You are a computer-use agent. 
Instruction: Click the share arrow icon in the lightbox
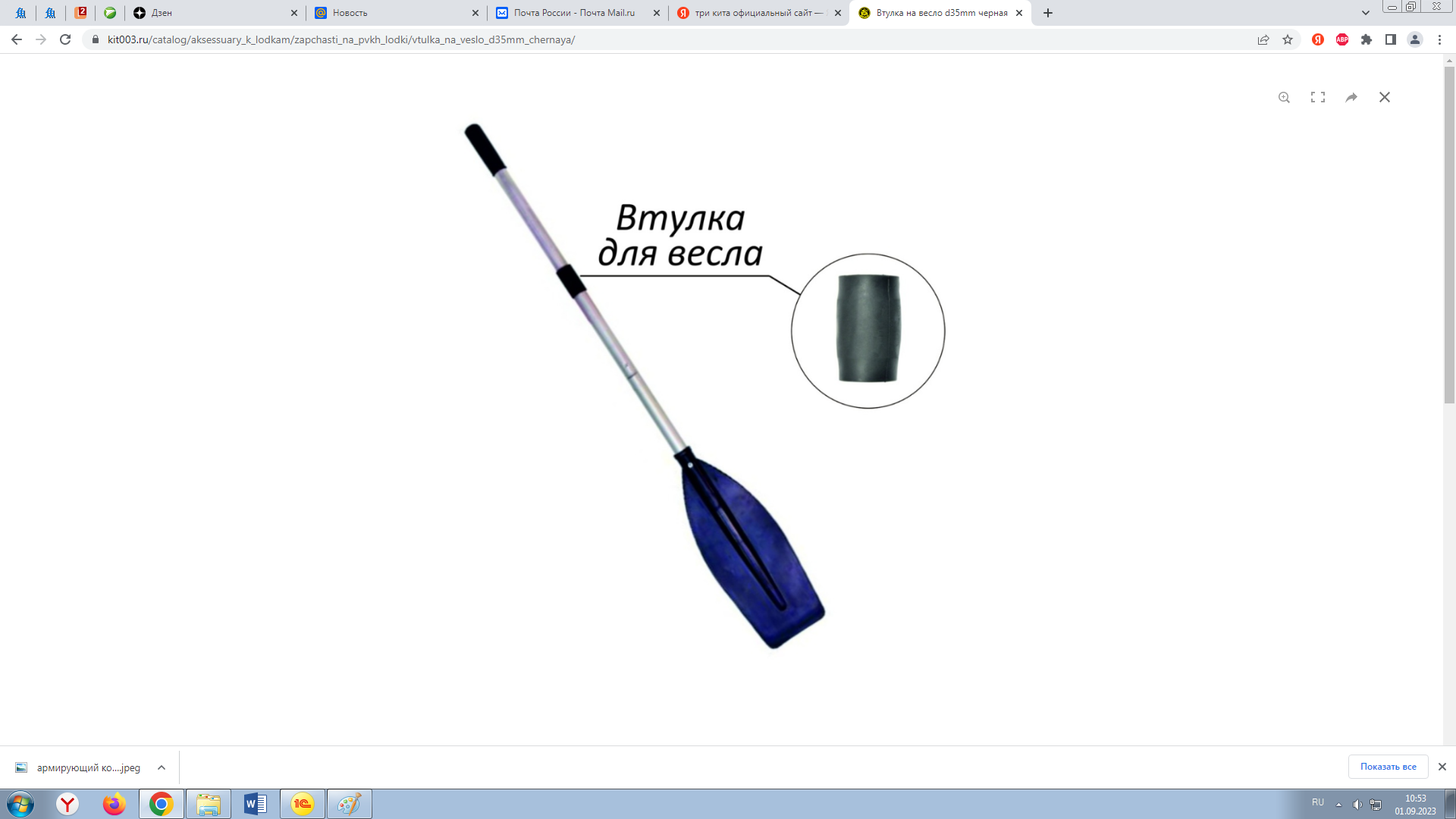1351,97
